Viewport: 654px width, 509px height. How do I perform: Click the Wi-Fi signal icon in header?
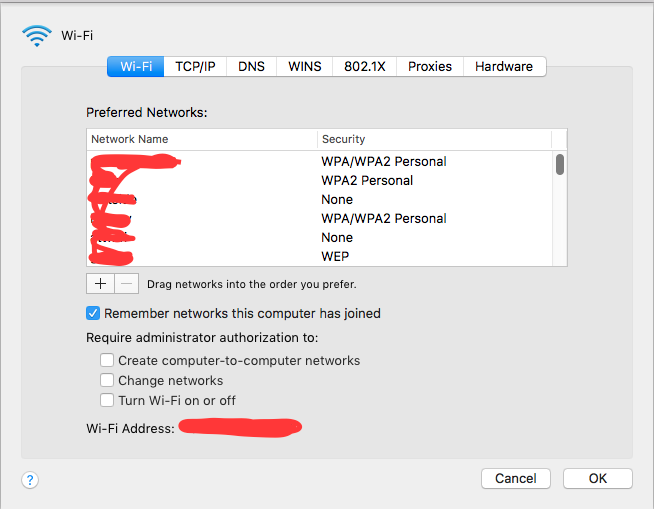pyautogui.click(x=37, y=35)
